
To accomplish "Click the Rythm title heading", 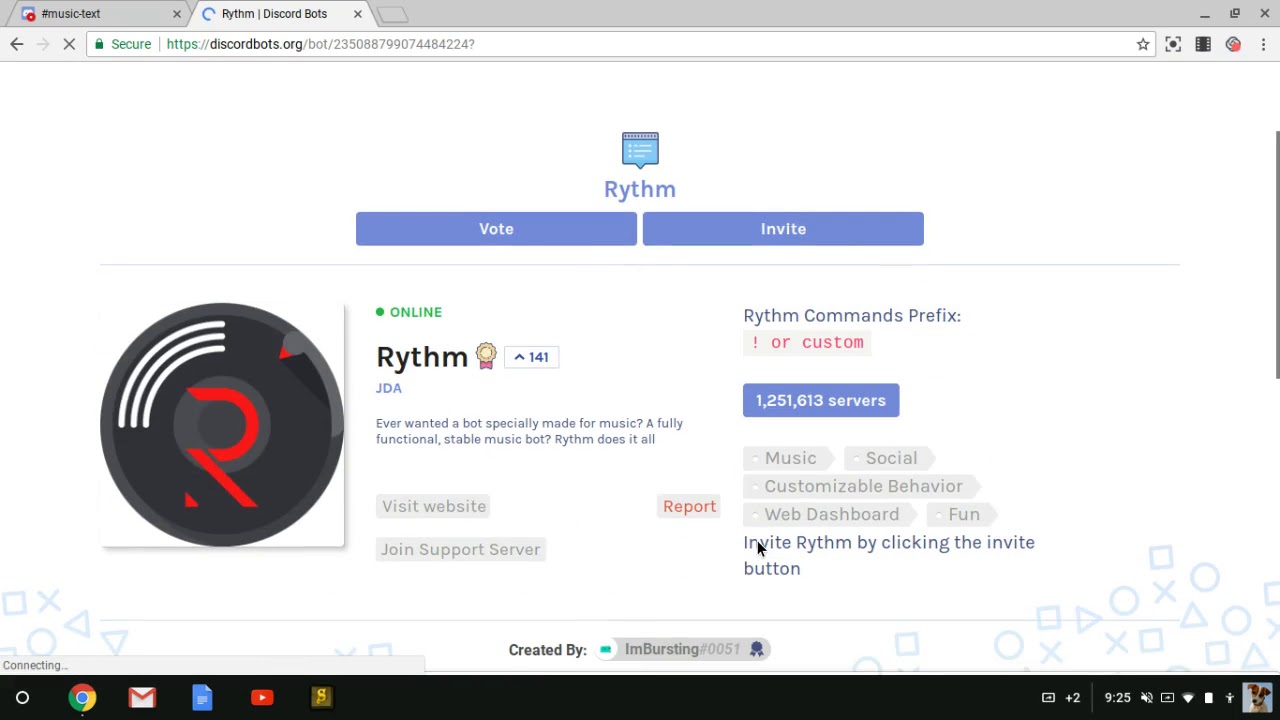I will point(640,189).
